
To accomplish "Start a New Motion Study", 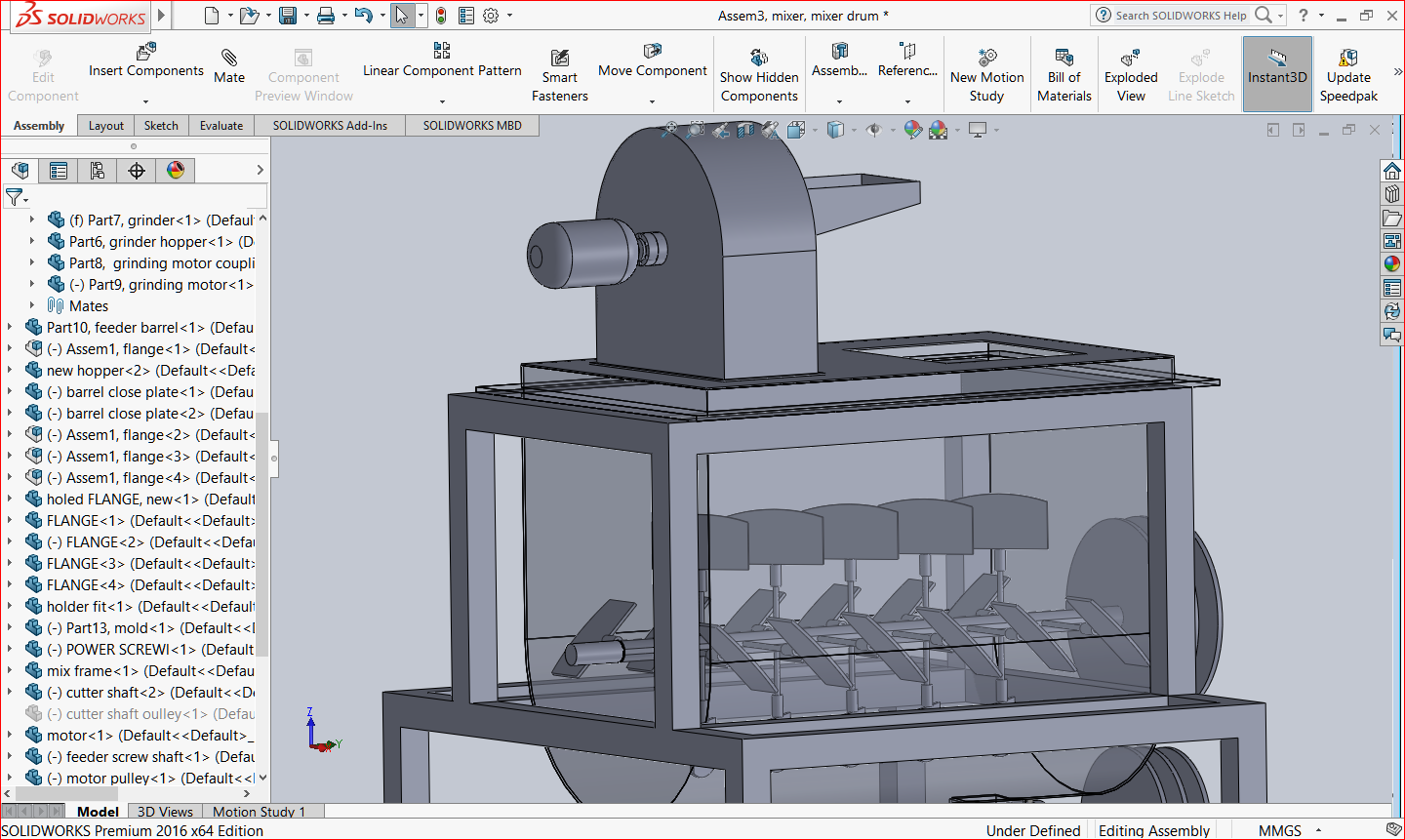I will tap(986, 74).
